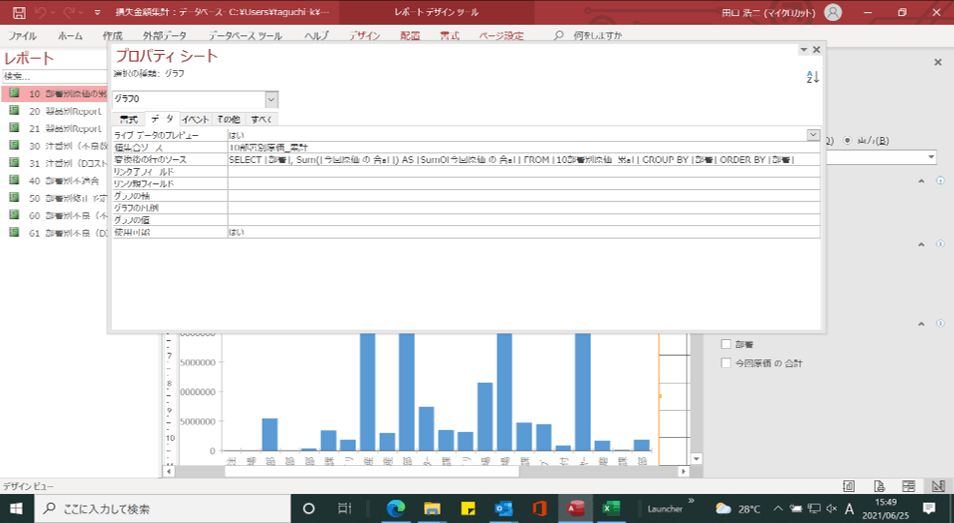Switch to Design View status bar icon
Viewport: 954px width, 523px height.
pos(938,486)
